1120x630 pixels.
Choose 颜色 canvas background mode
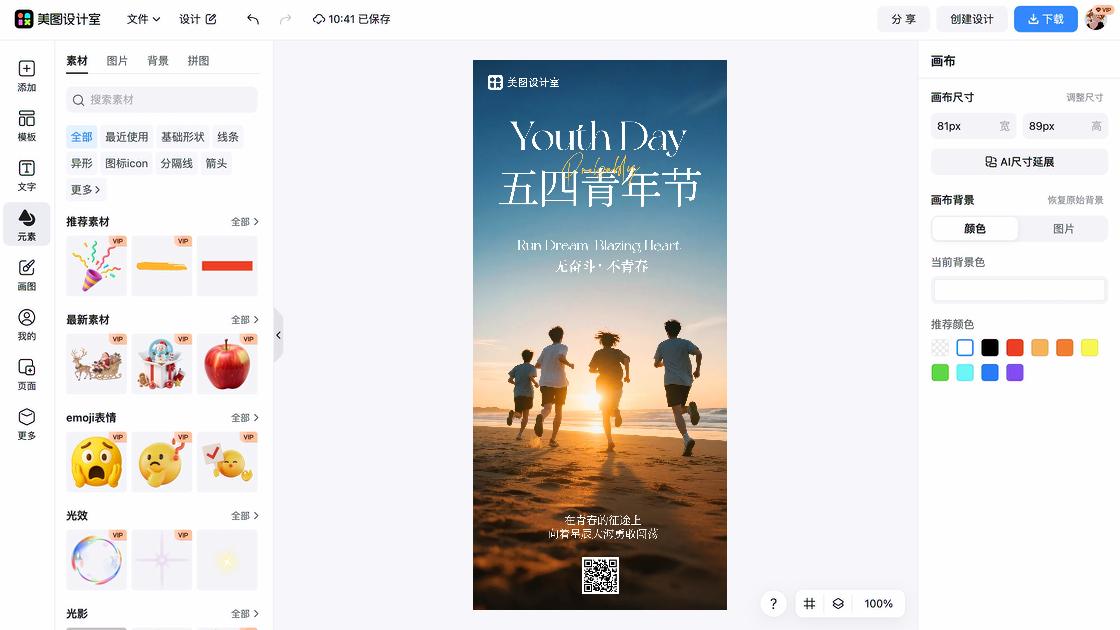975,229
